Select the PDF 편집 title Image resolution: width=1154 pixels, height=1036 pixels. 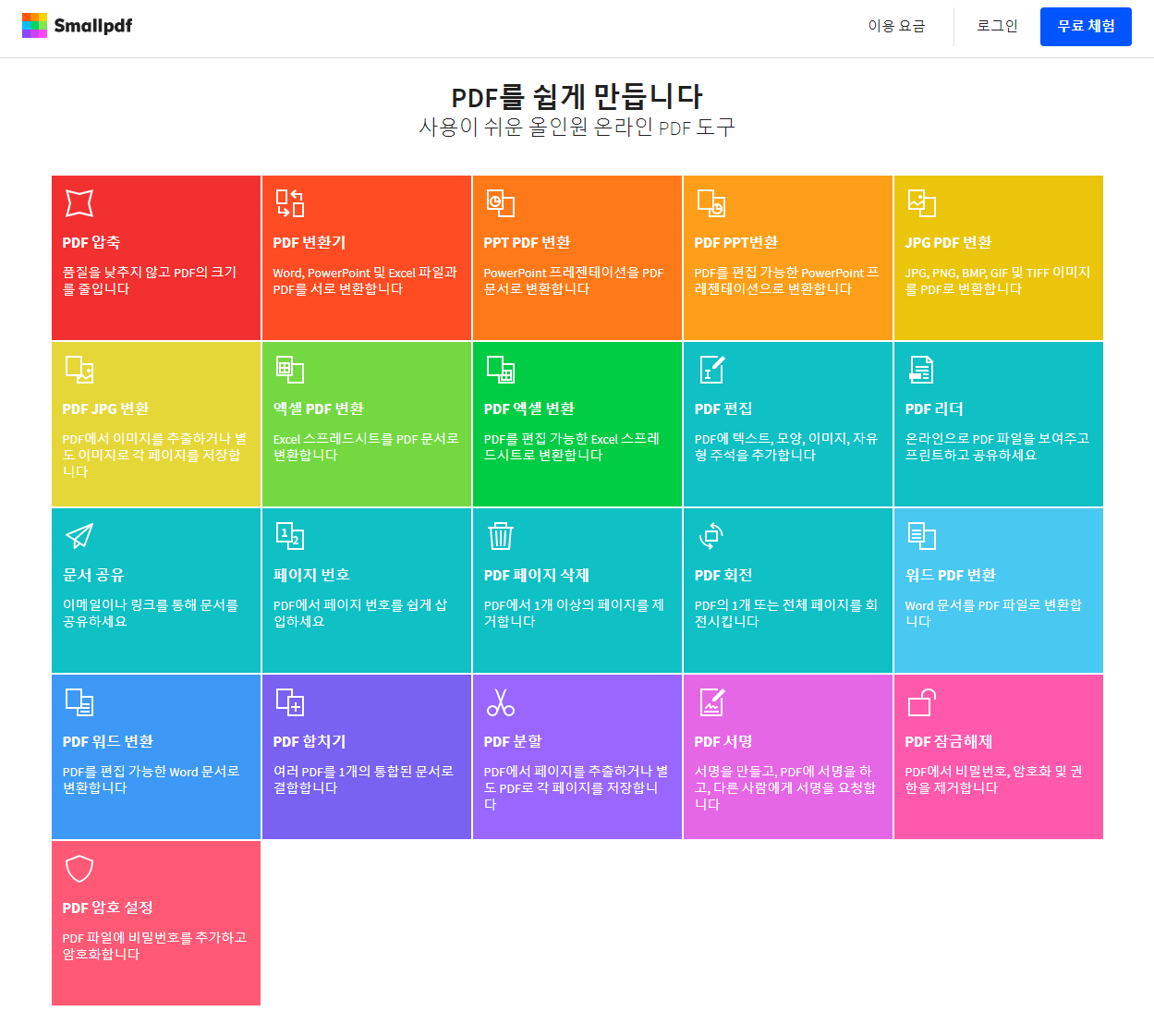[x=723, y=408]
